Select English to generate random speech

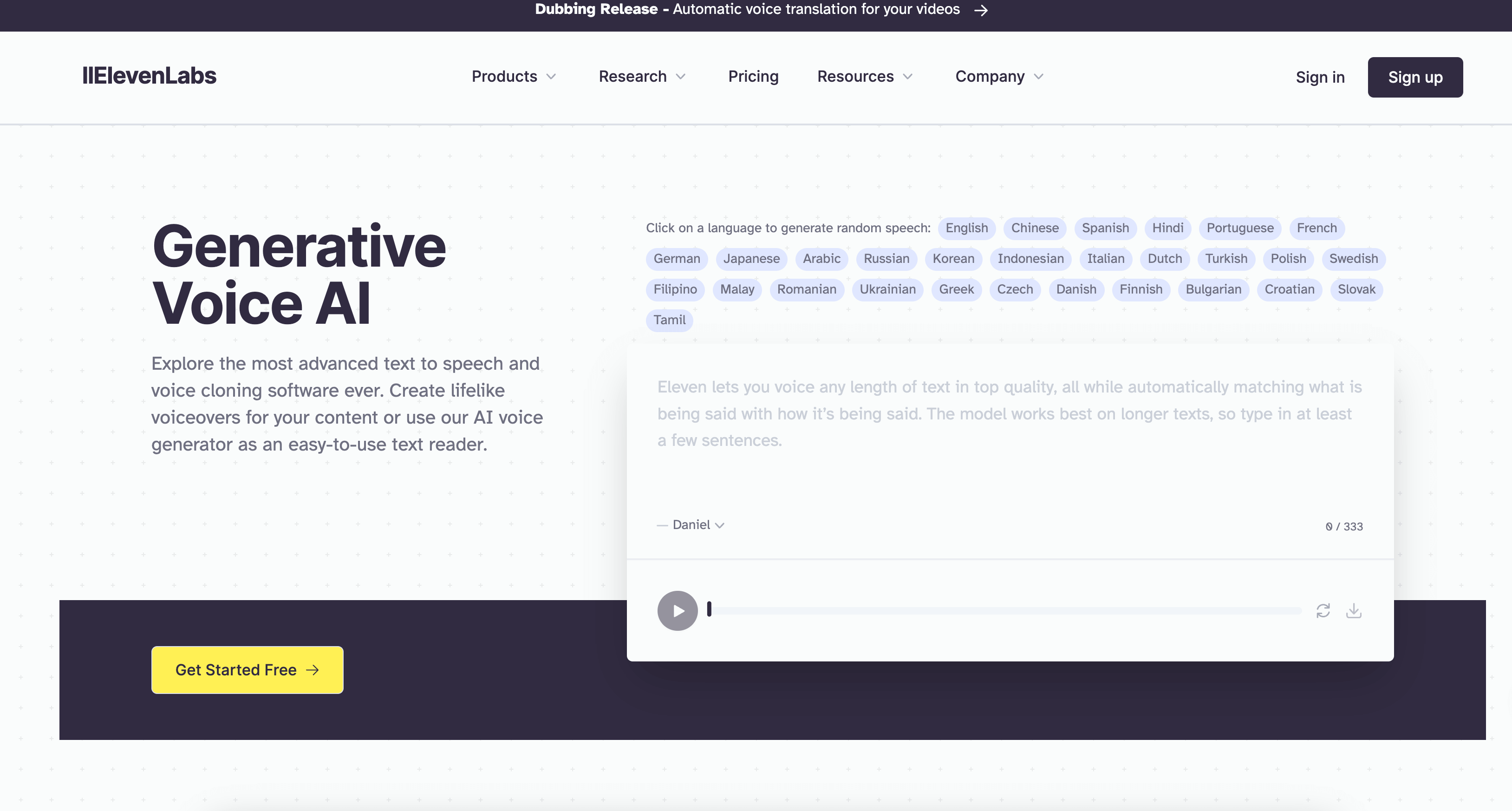click(966, 229)
